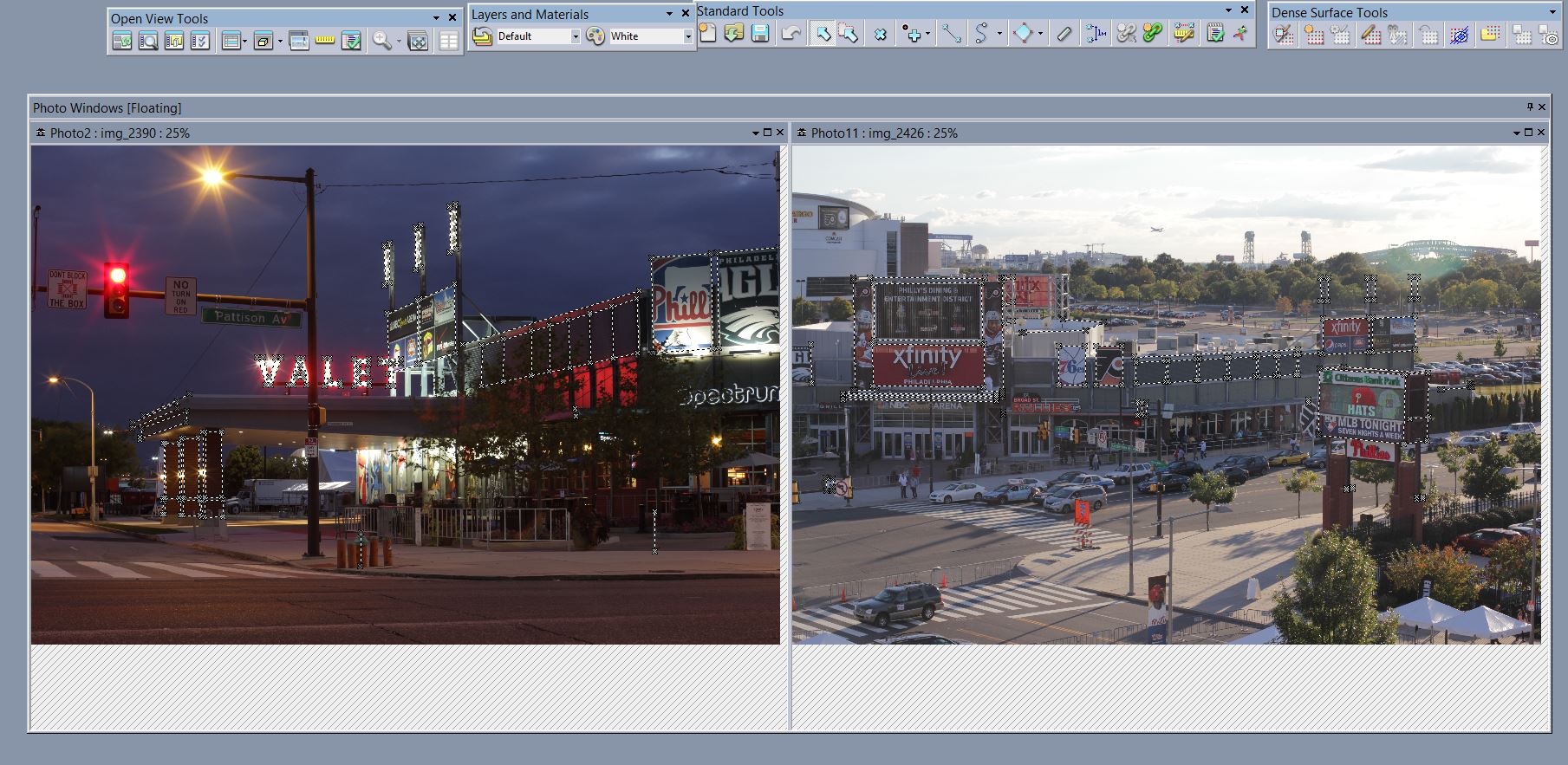1568x765 pixels.
Task: Activate the ruler measure tool
Action: click(1183, 34)
